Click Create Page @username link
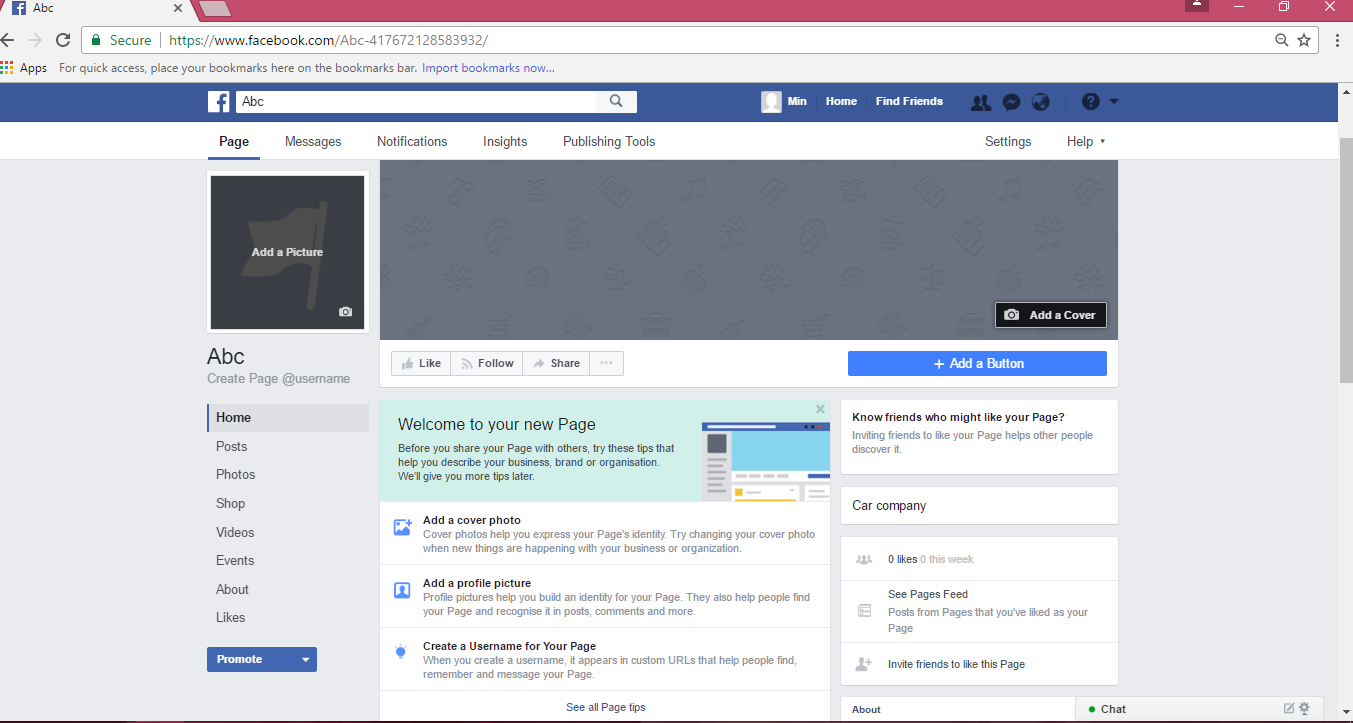 pyautogui.click(x=279, y=379)
